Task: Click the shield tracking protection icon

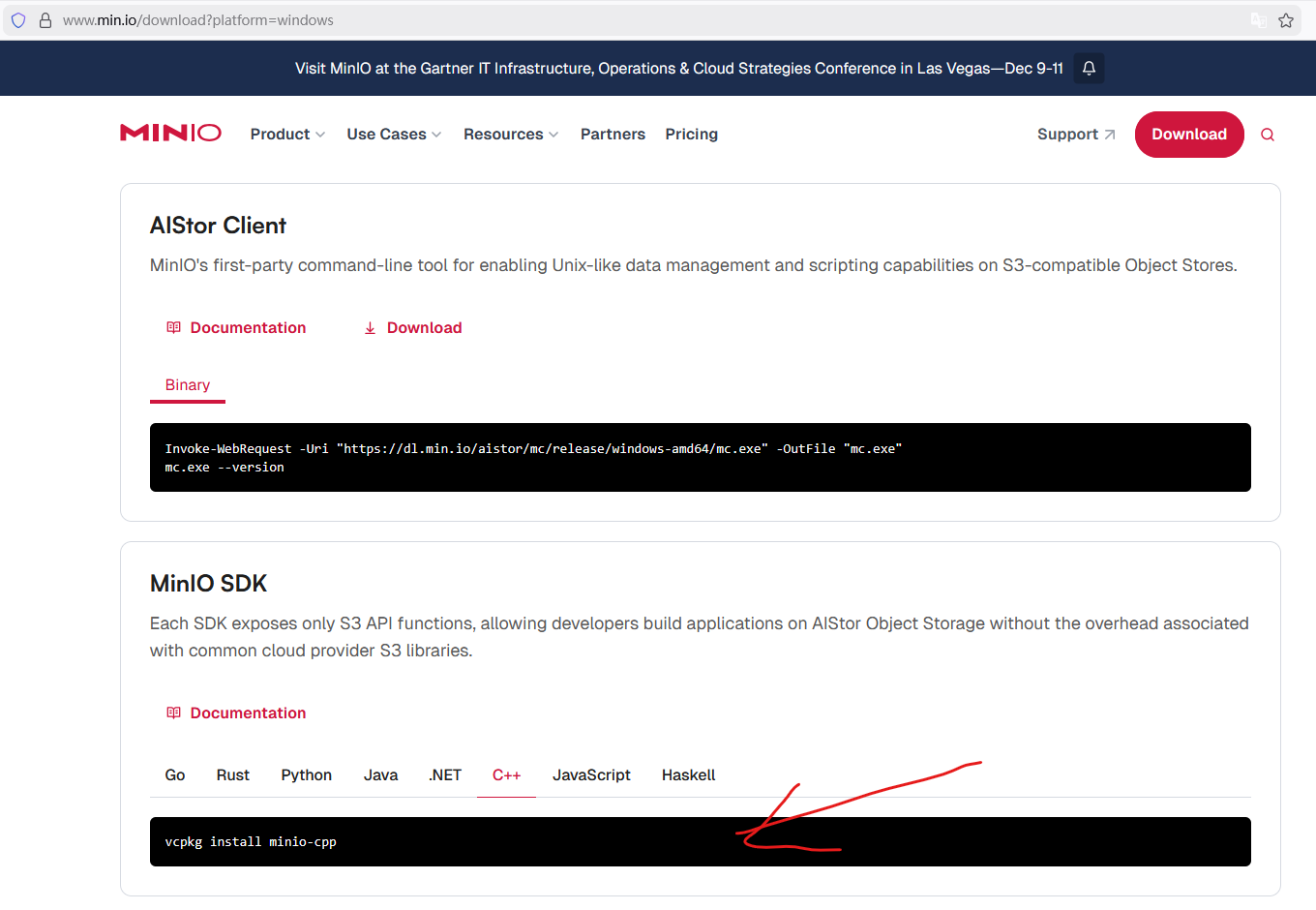Action: click(18, 20)
